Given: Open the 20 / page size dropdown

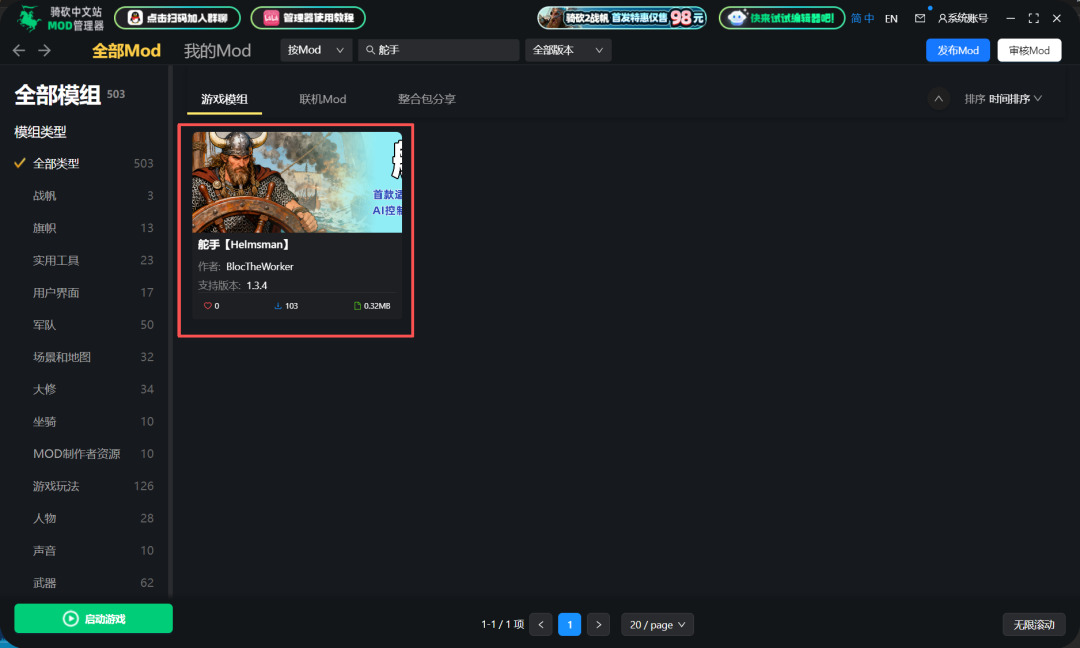Looking at the screenshot, I should pyautogui.click(x=657, y=624).
